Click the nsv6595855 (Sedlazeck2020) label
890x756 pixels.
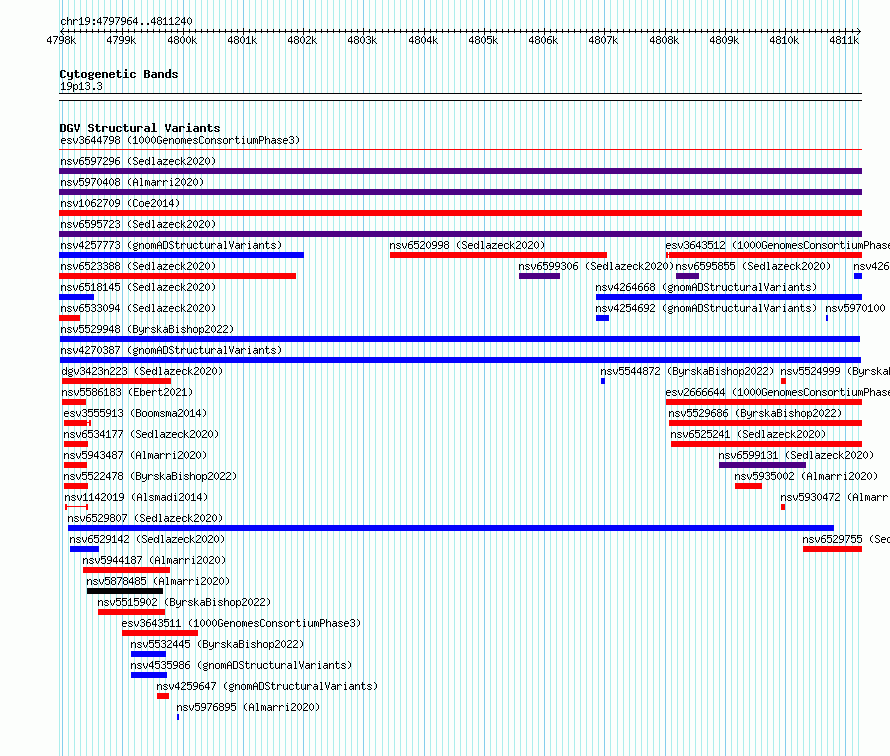(753, 266)
